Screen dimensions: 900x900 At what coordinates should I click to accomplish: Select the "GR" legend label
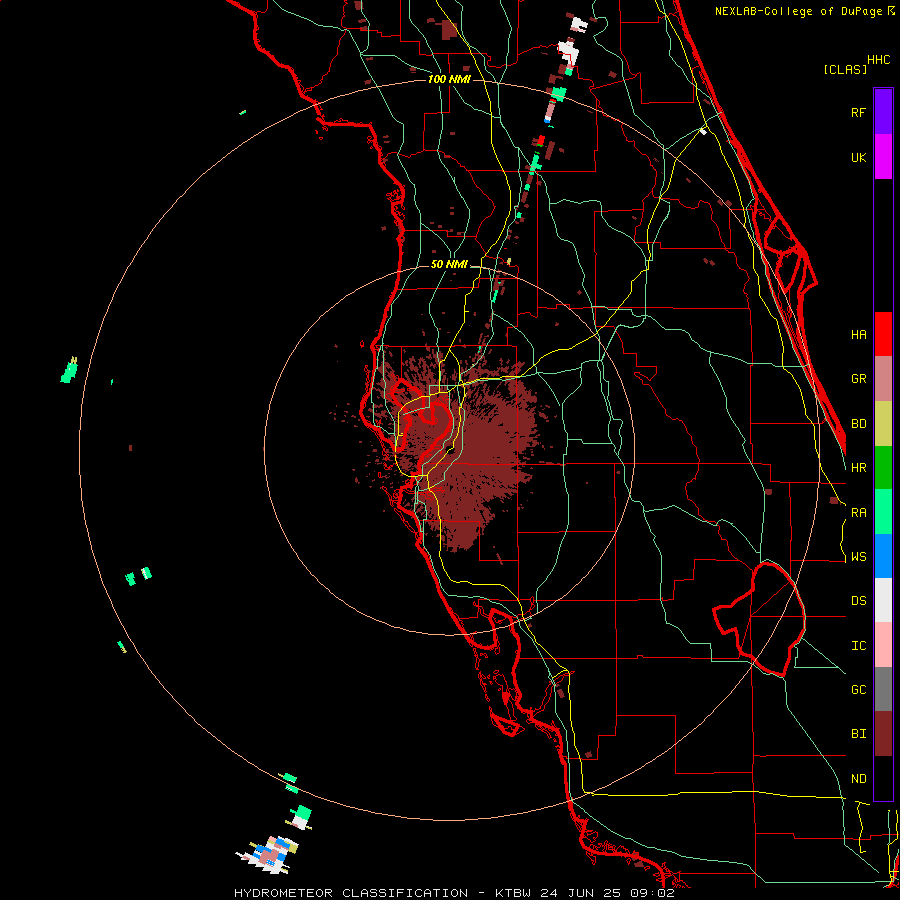(858, 379)
